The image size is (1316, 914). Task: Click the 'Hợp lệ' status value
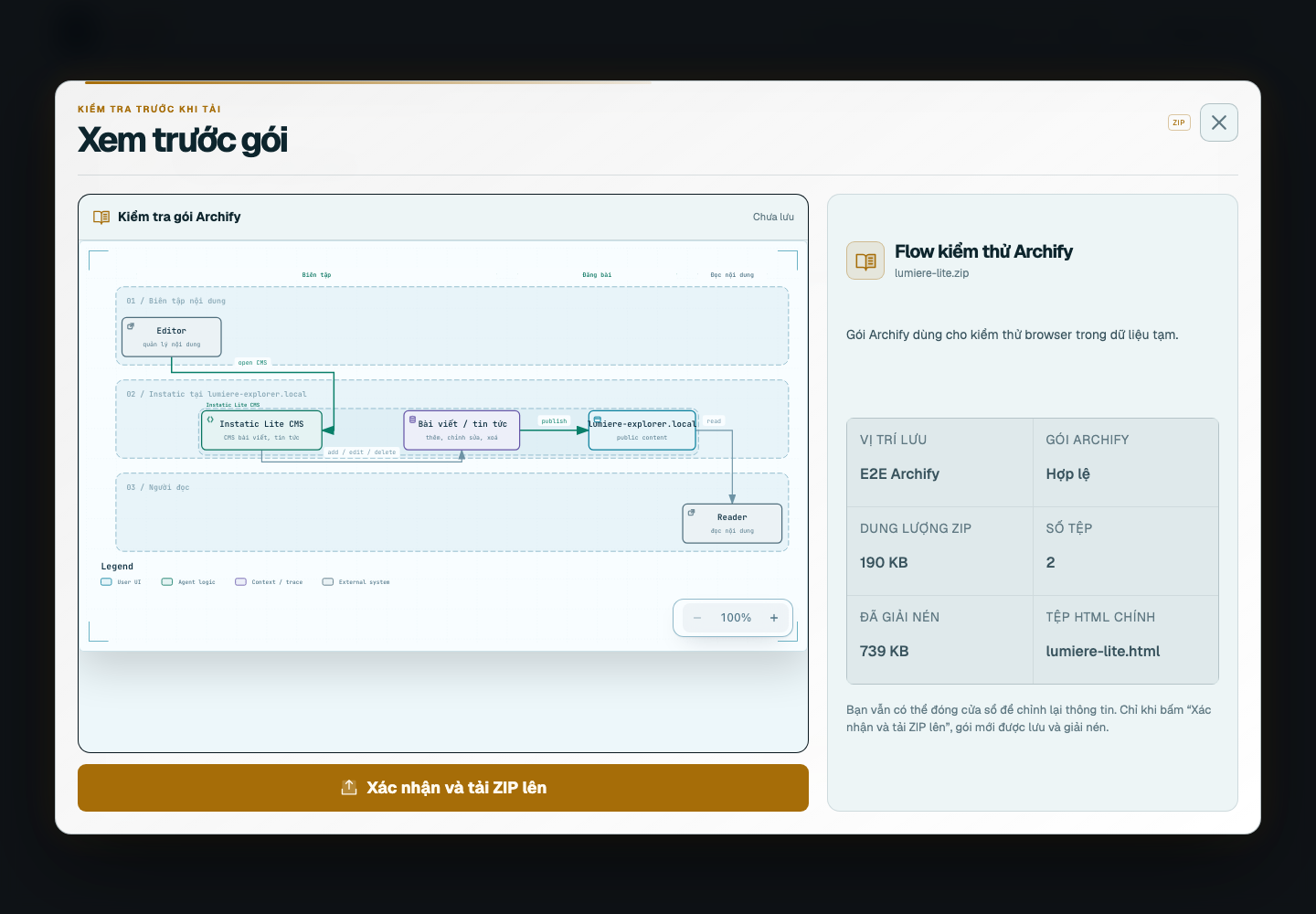coord(1067,473)
